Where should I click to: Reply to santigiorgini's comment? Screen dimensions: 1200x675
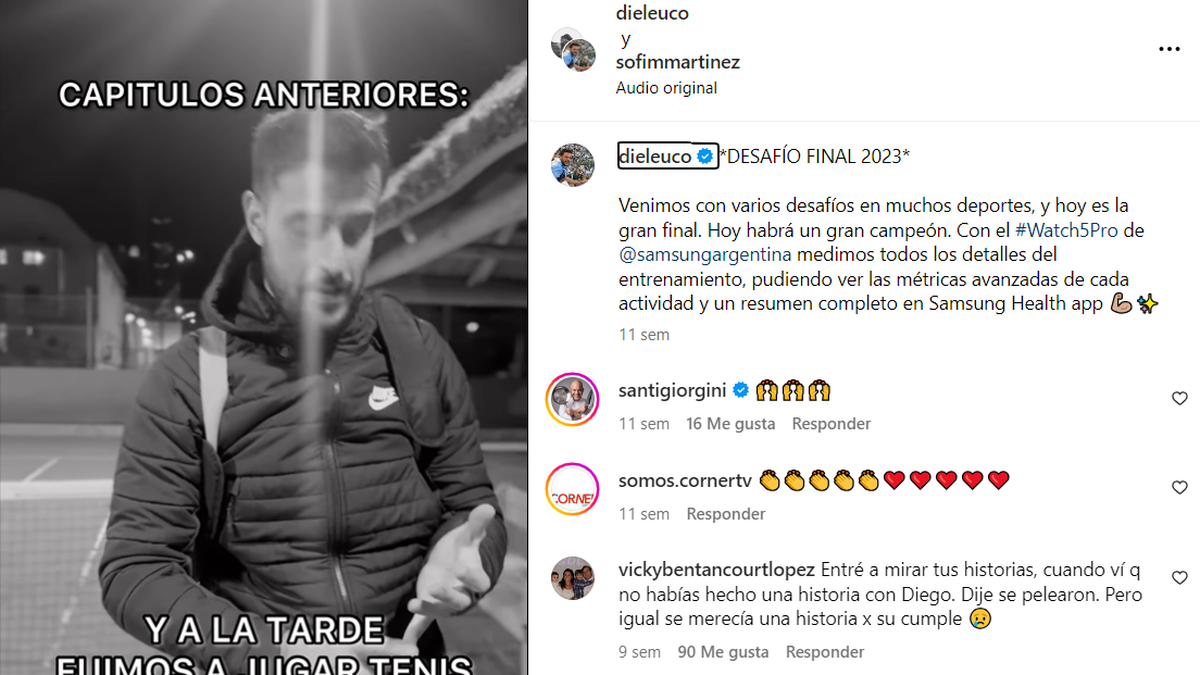pos(831,424)
